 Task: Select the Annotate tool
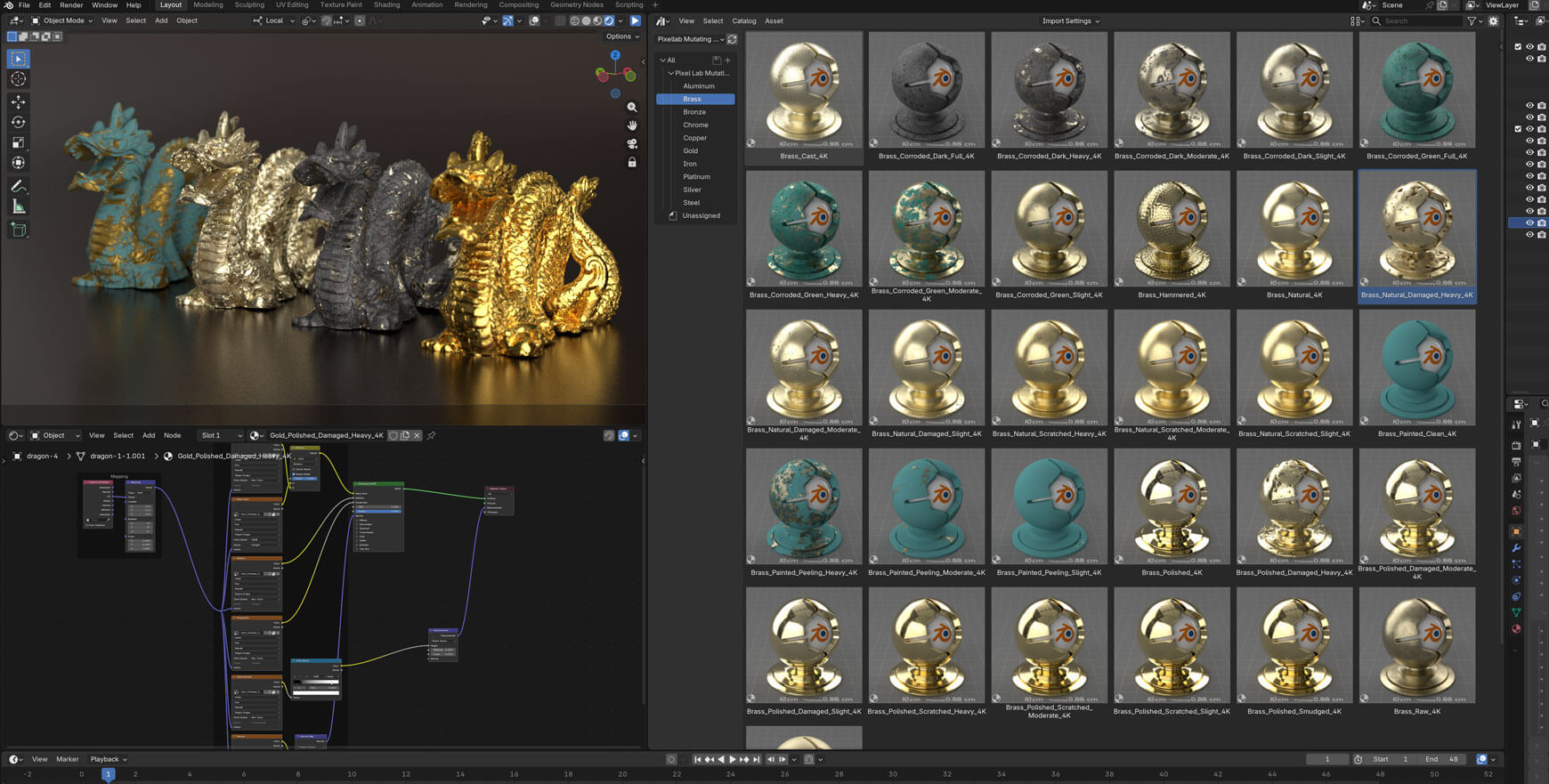[x=18, y=186]
